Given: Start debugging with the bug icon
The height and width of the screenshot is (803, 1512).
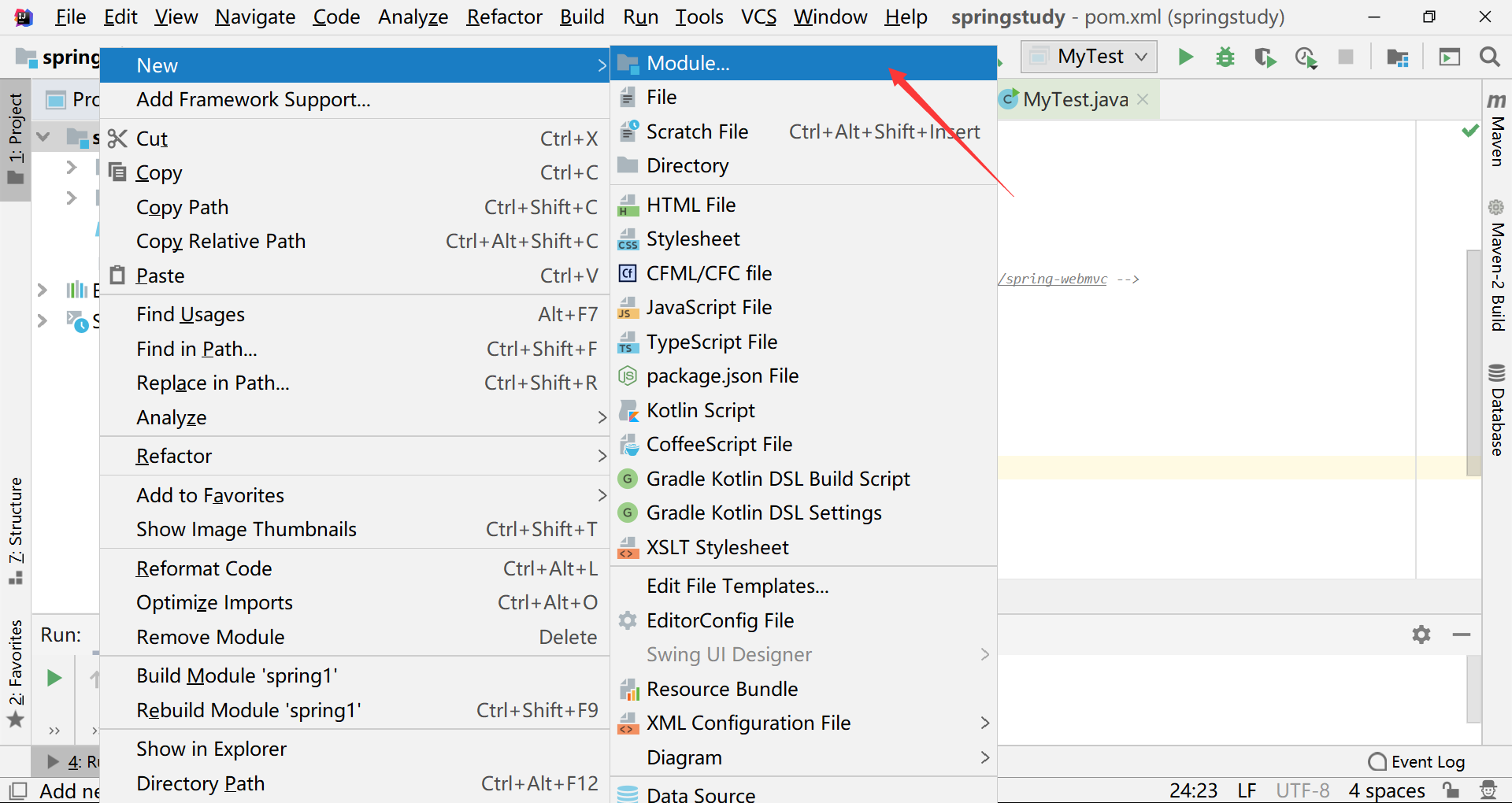Looking at the screenshot, I should pyautogui.click(x=1225, y=57).
